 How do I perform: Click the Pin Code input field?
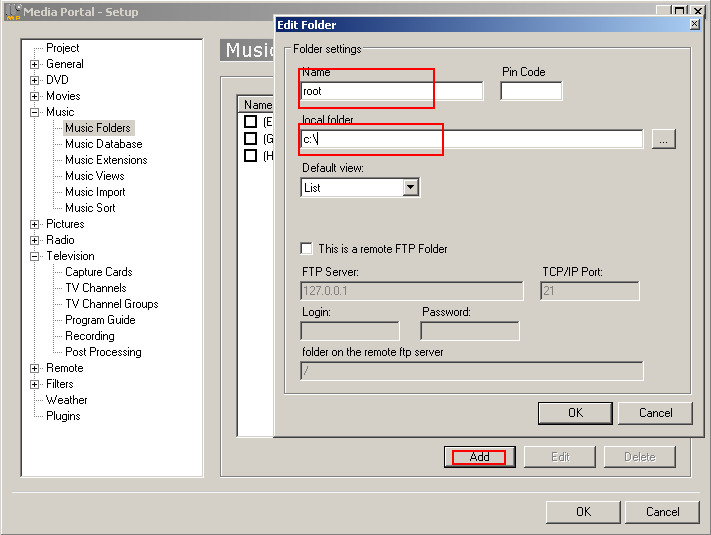coord(531,91)
